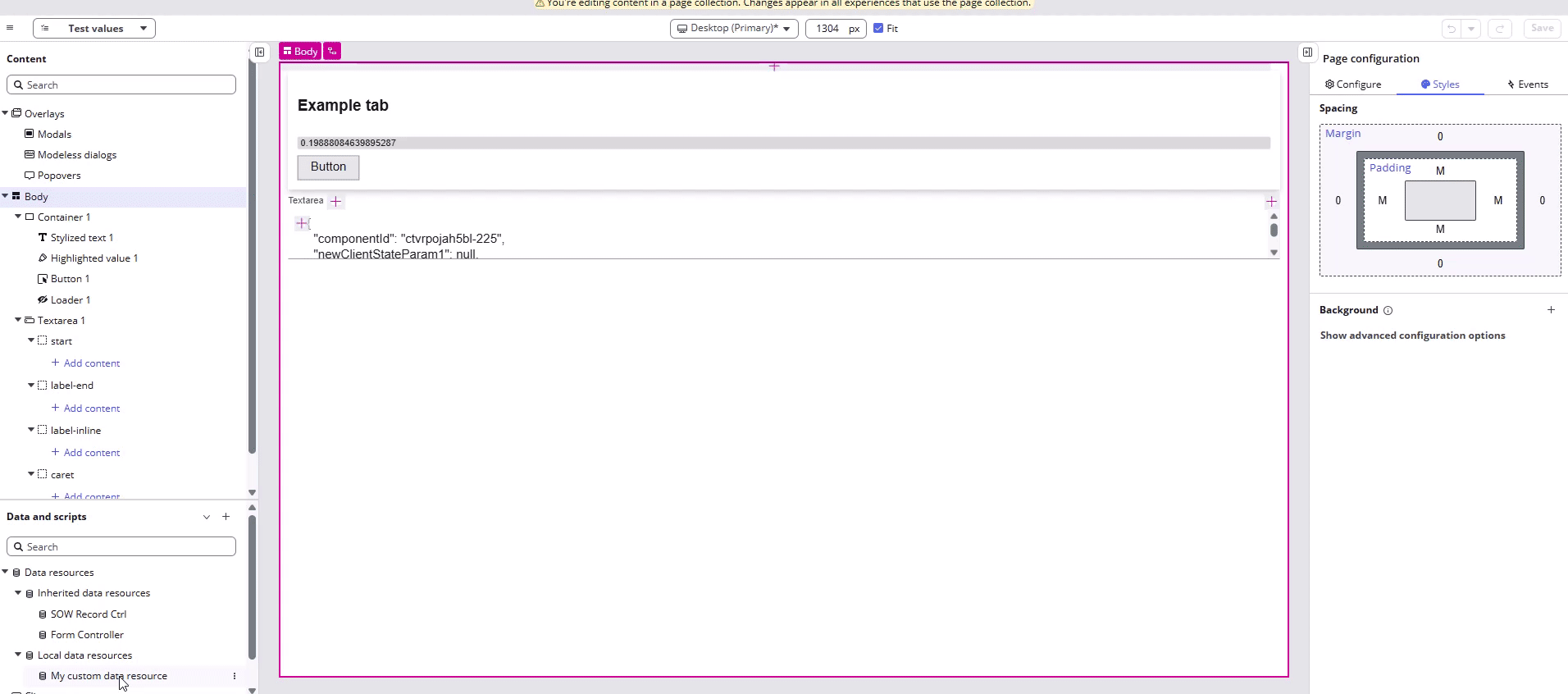
Task: Switch to the Configure tab
Action: coord(1353,84)
